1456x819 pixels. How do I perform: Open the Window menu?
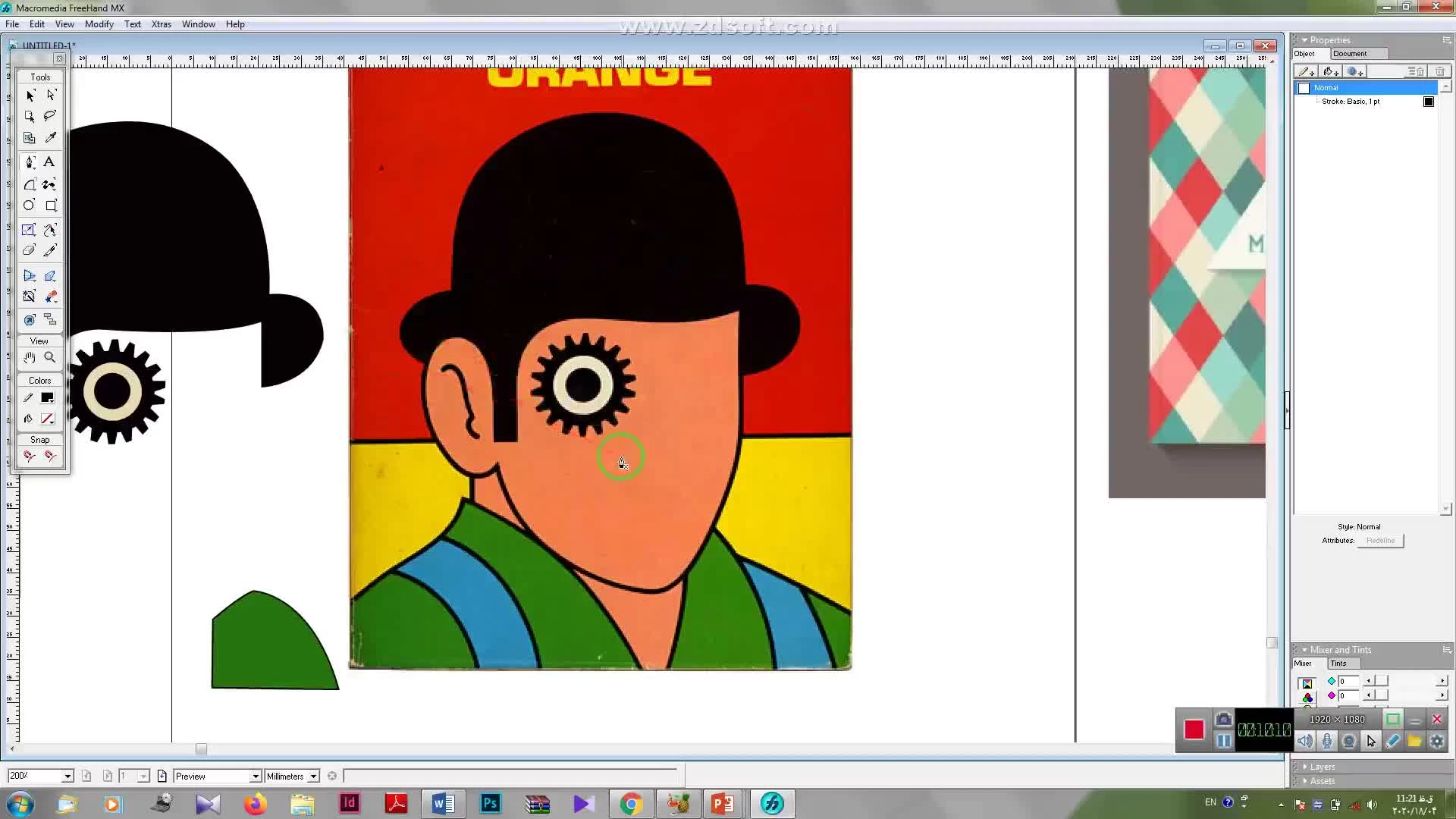coord(199,24)
